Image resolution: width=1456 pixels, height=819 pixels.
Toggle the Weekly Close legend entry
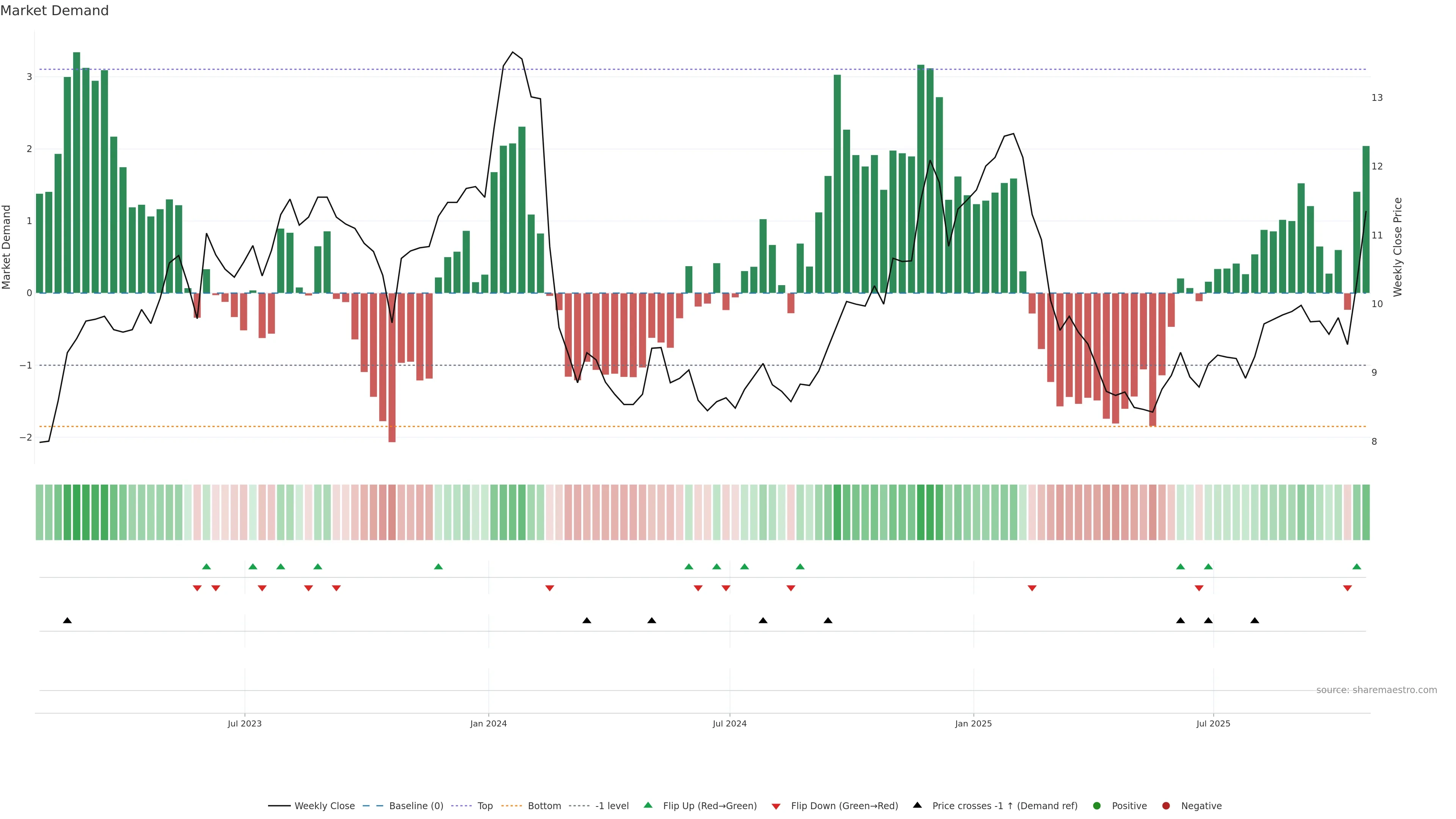tap(325, 806)
